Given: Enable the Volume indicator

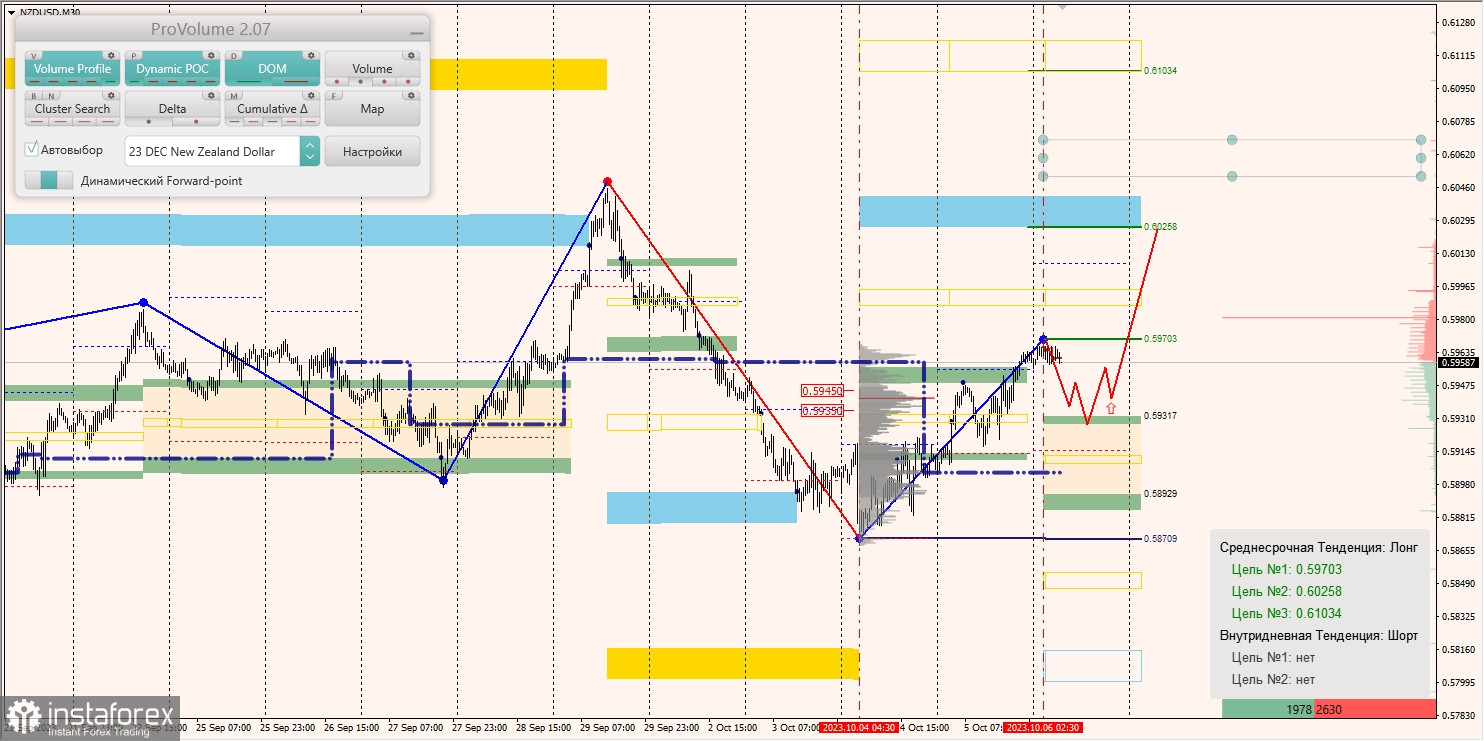Looking at the screenshot, I should (372, 69).
